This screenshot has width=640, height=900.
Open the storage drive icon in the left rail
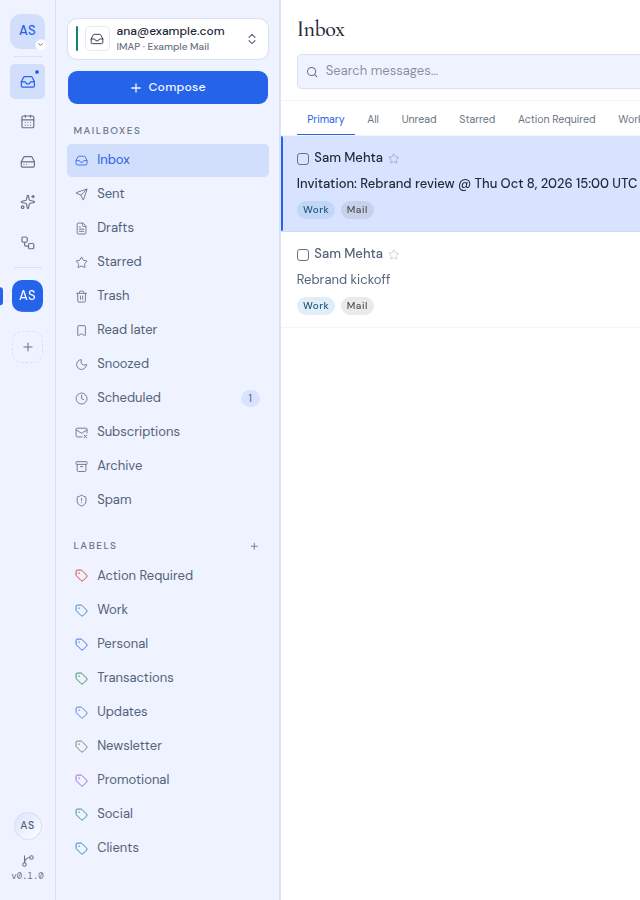[28, 162]
